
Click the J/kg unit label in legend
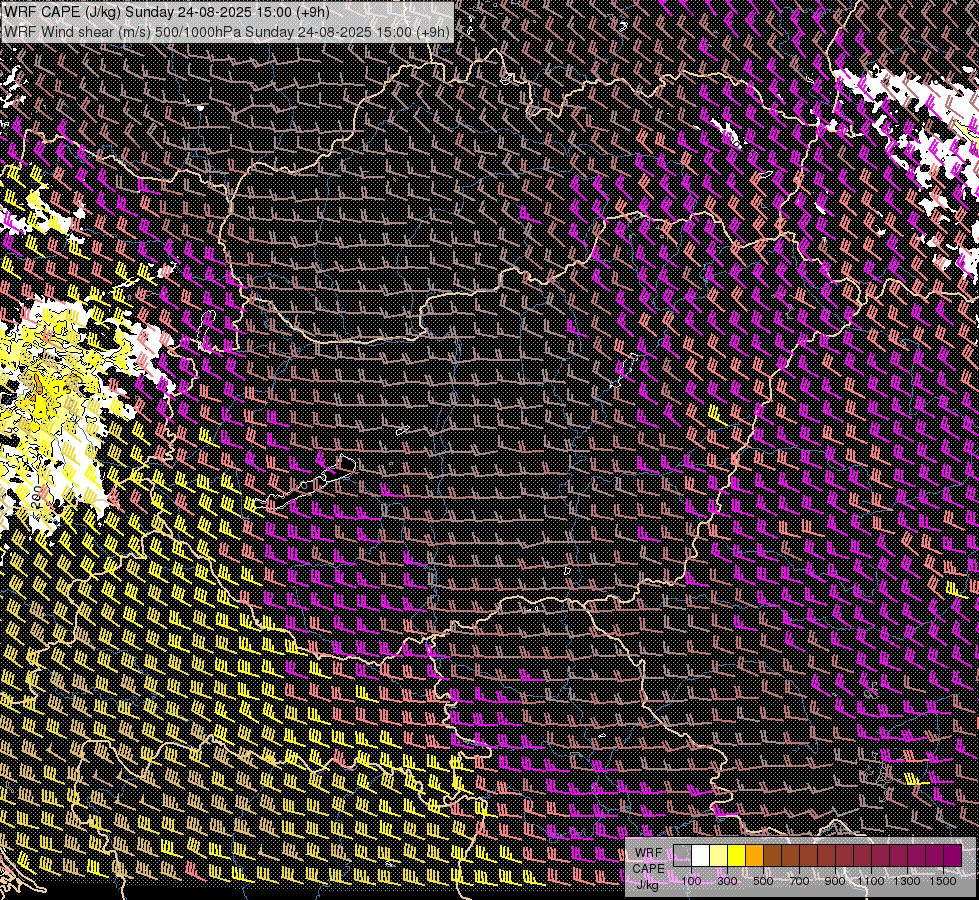click(x=648, y=885)
